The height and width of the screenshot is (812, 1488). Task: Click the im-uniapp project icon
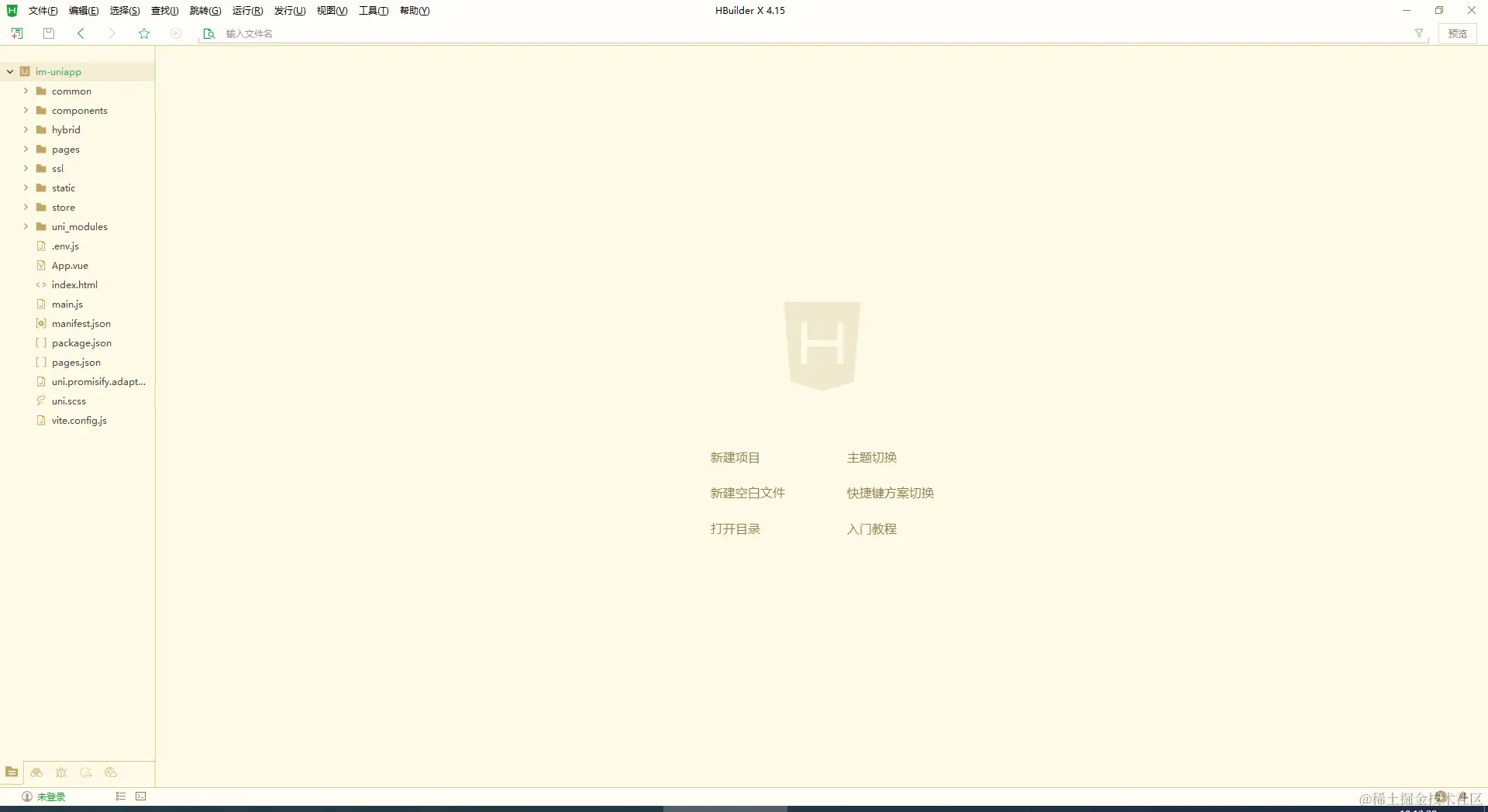[25, 71]
